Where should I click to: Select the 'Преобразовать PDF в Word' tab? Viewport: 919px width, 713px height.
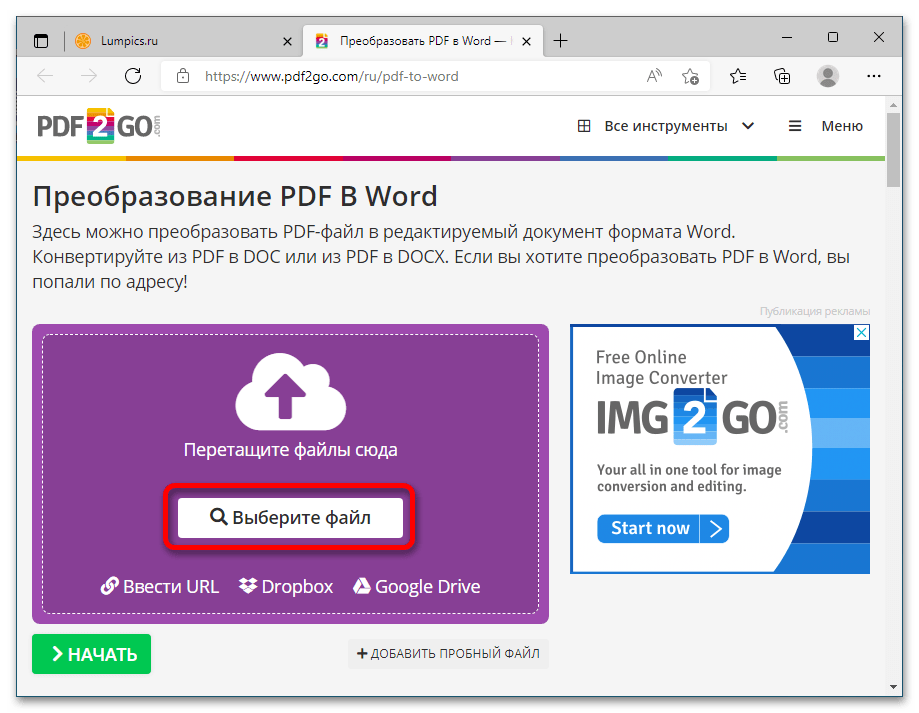pos(423,41)
